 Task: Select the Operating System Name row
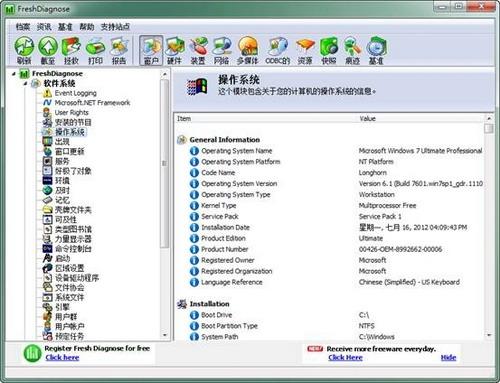tap(336, 151)
